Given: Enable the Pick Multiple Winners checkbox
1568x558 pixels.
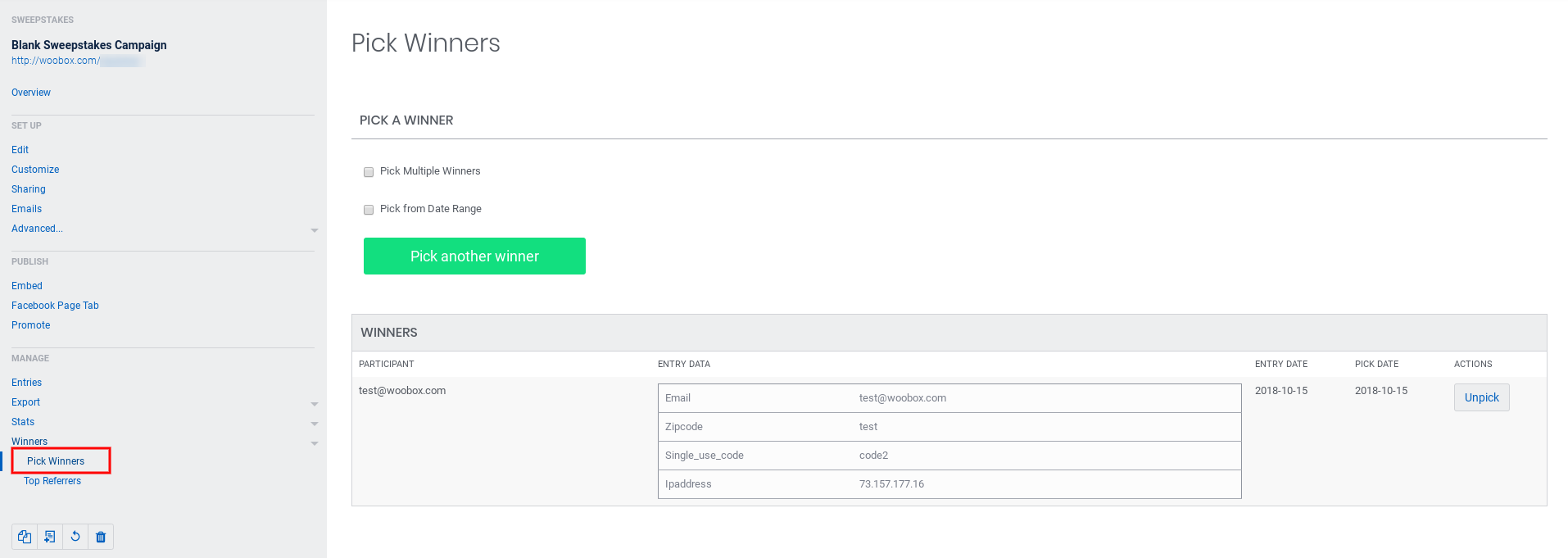Looking at the screenshot, I should click(369, 172).
